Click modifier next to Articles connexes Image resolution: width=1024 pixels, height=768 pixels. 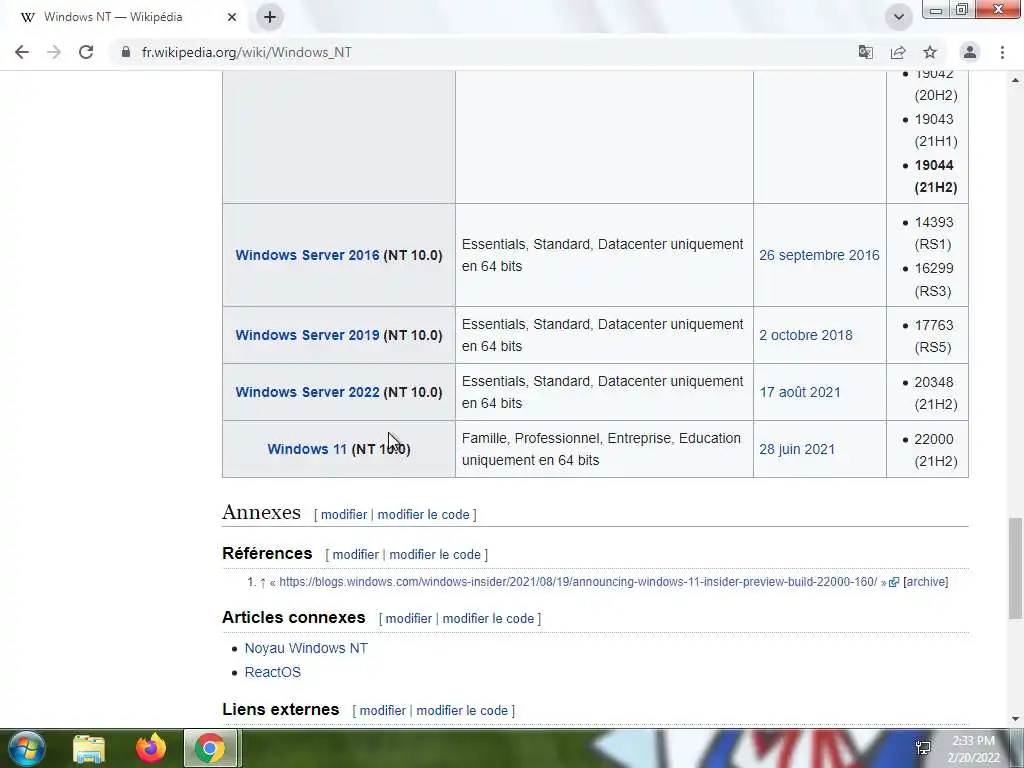pos(408,618)
